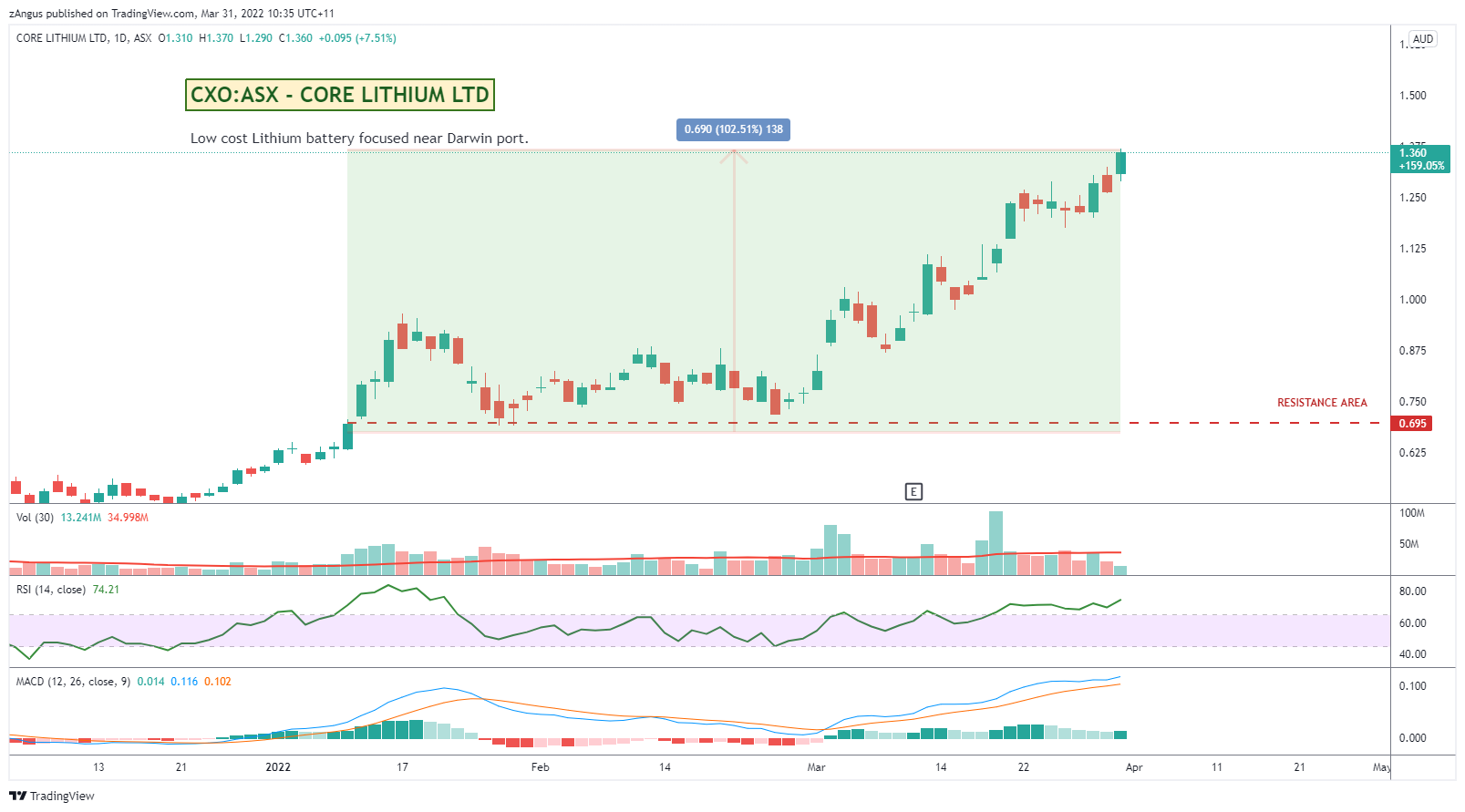
Task: Click the 100M volume axis label
Action: 1412,513
